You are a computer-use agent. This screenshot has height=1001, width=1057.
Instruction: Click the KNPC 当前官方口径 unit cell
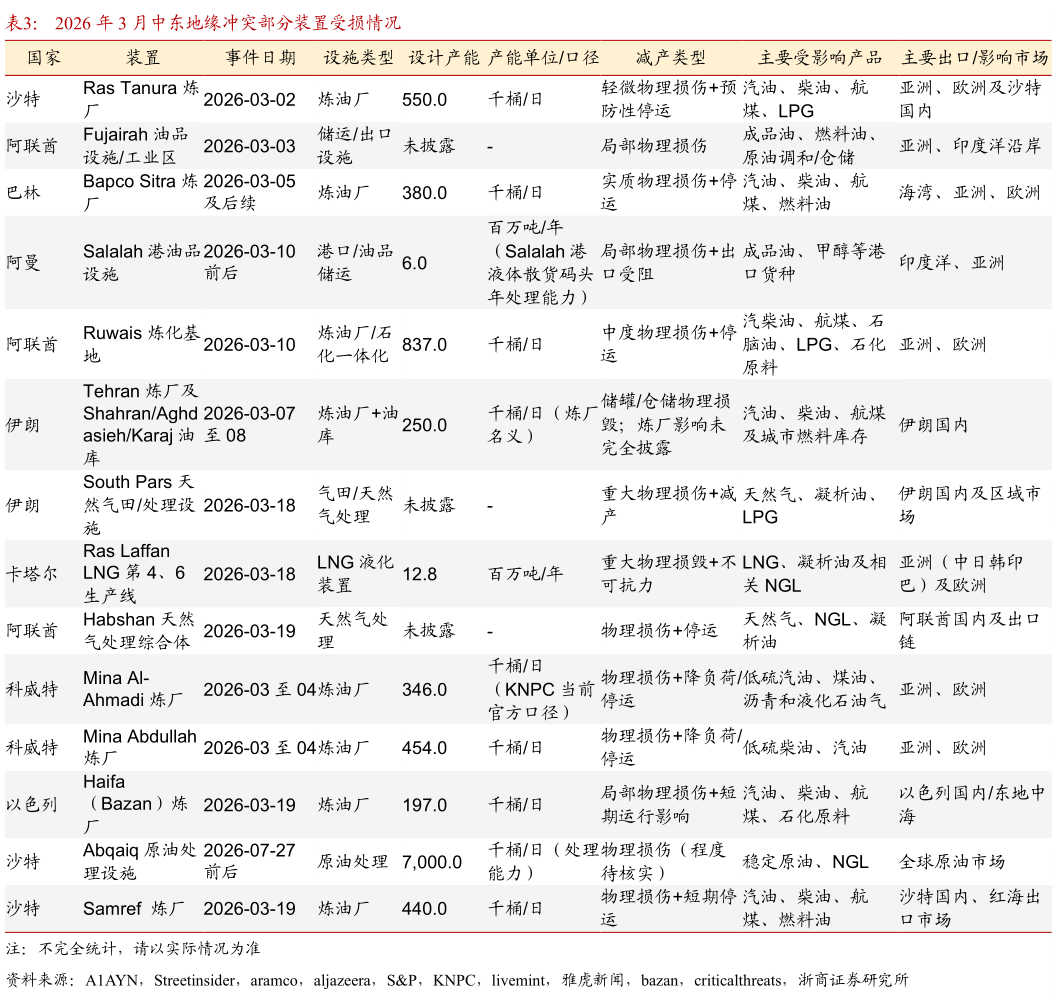pyautogui.click(x=541, y=689)
